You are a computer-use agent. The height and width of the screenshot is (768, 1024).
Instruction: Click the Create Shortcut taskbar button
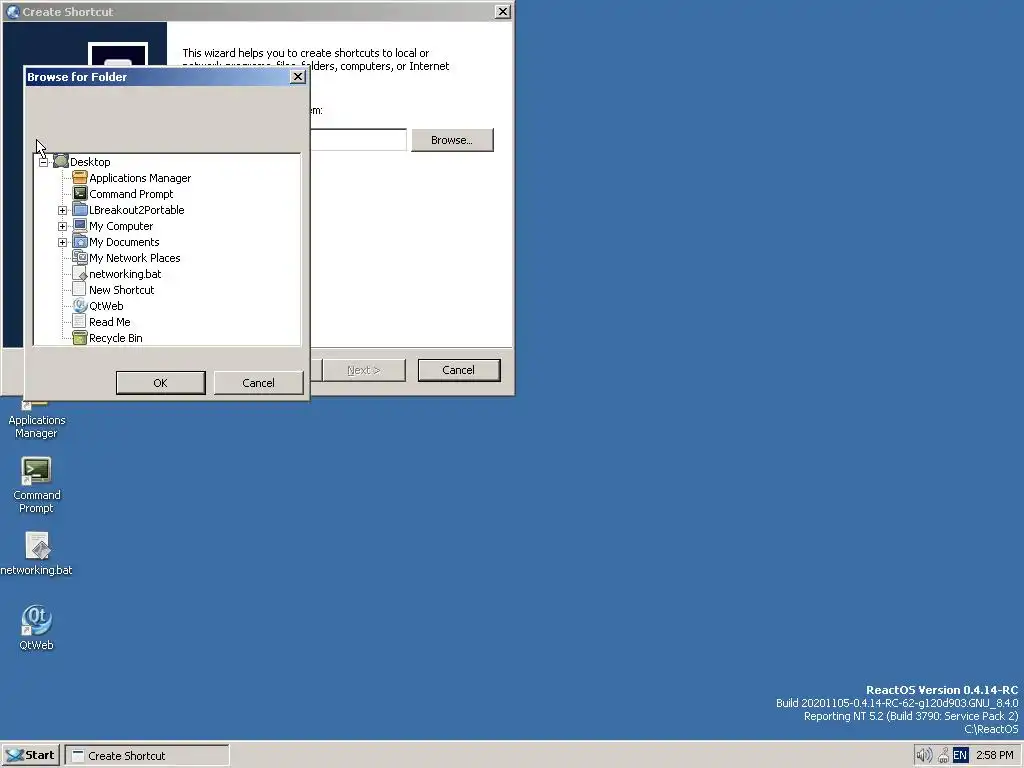[x=147, y=756]
